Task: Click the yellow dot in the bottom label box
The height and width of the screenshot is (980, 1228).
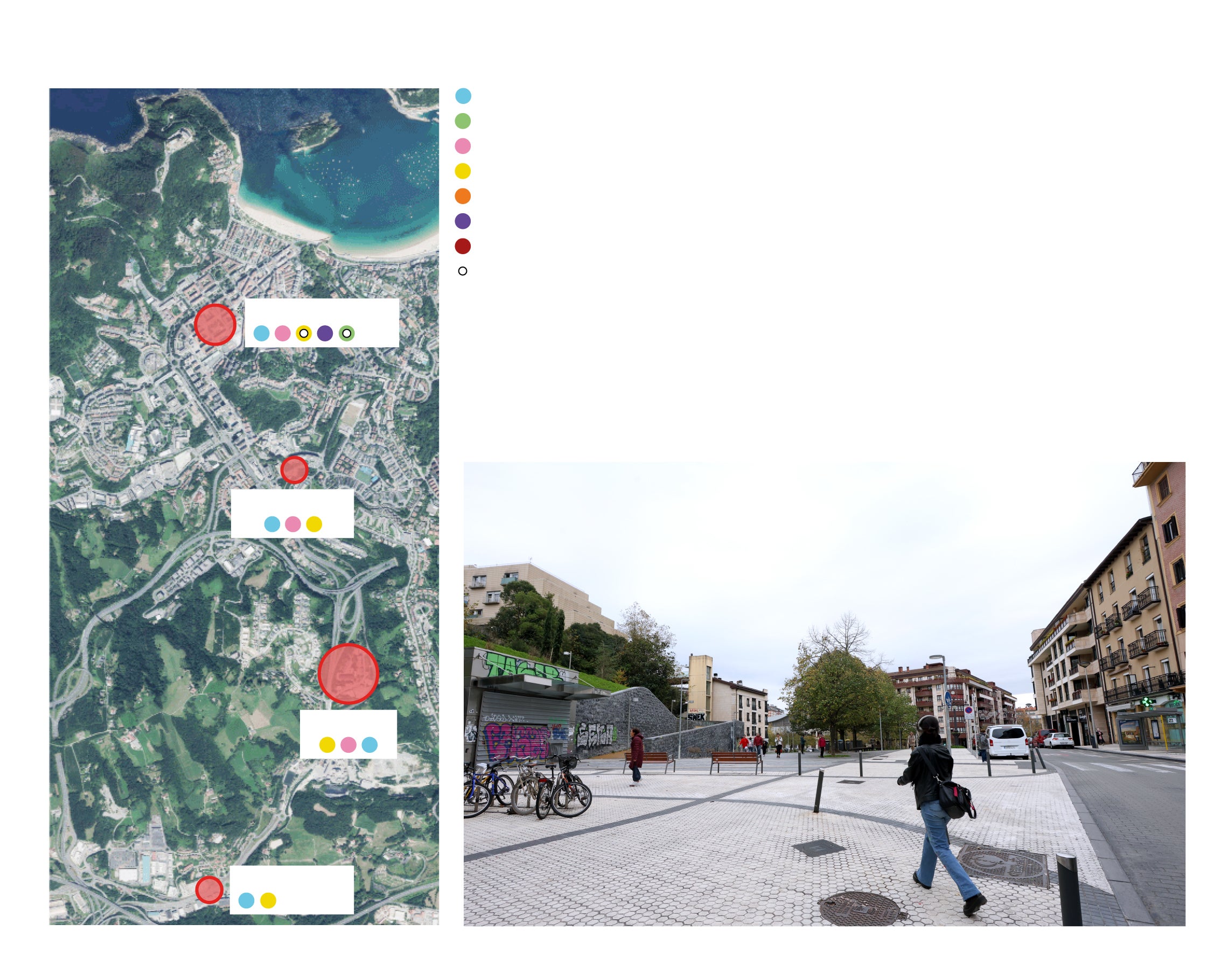Action: (268, 900)
